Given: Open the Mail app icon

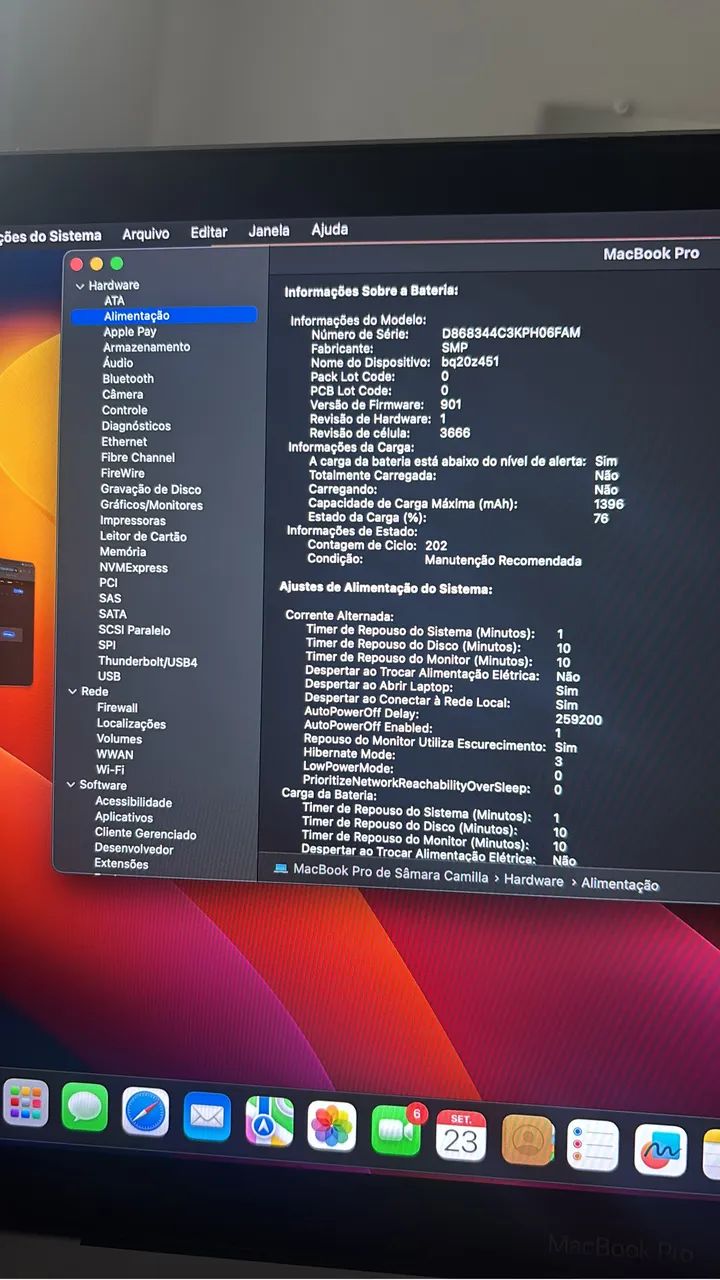Looking at the screenshot, I should [x=207, y=1117].
